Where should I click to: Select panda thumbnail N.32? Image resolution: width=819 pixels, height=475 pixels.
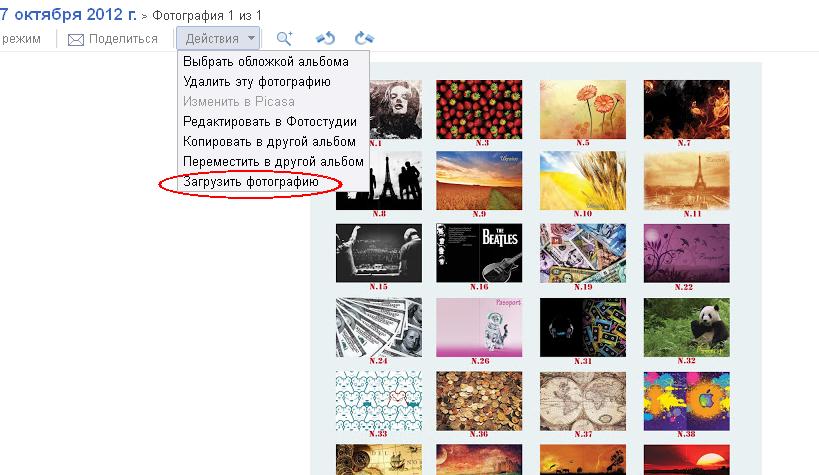click(x=686, y=328)
